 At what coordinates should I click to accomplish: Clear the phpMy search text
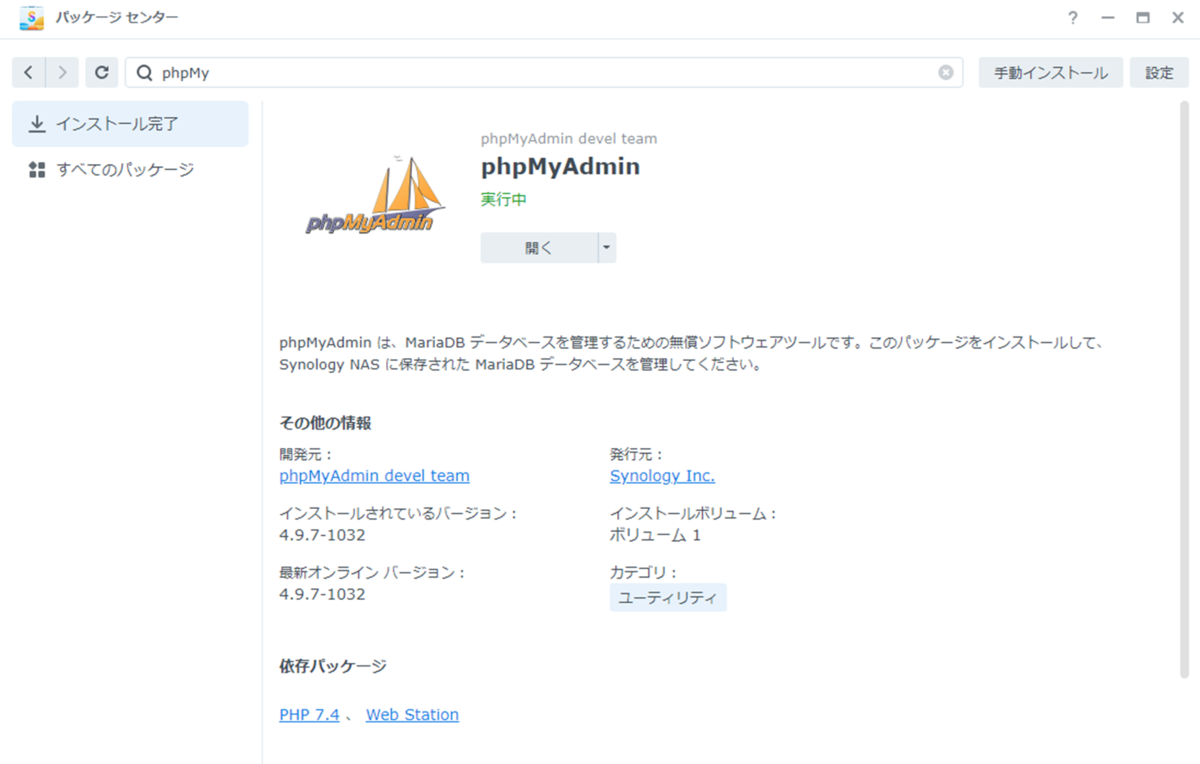945,72
